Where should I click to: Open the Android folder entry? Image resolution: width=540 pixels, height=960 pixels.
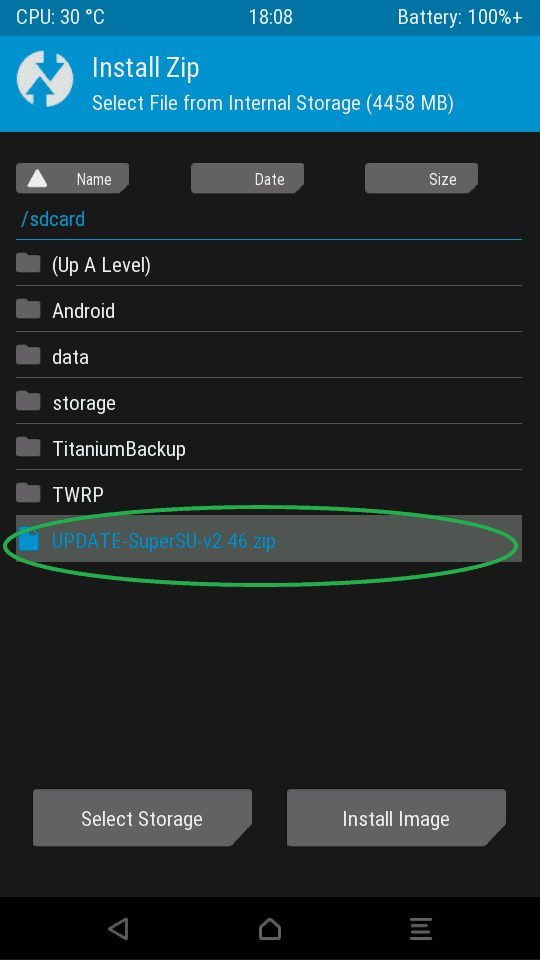269,310
